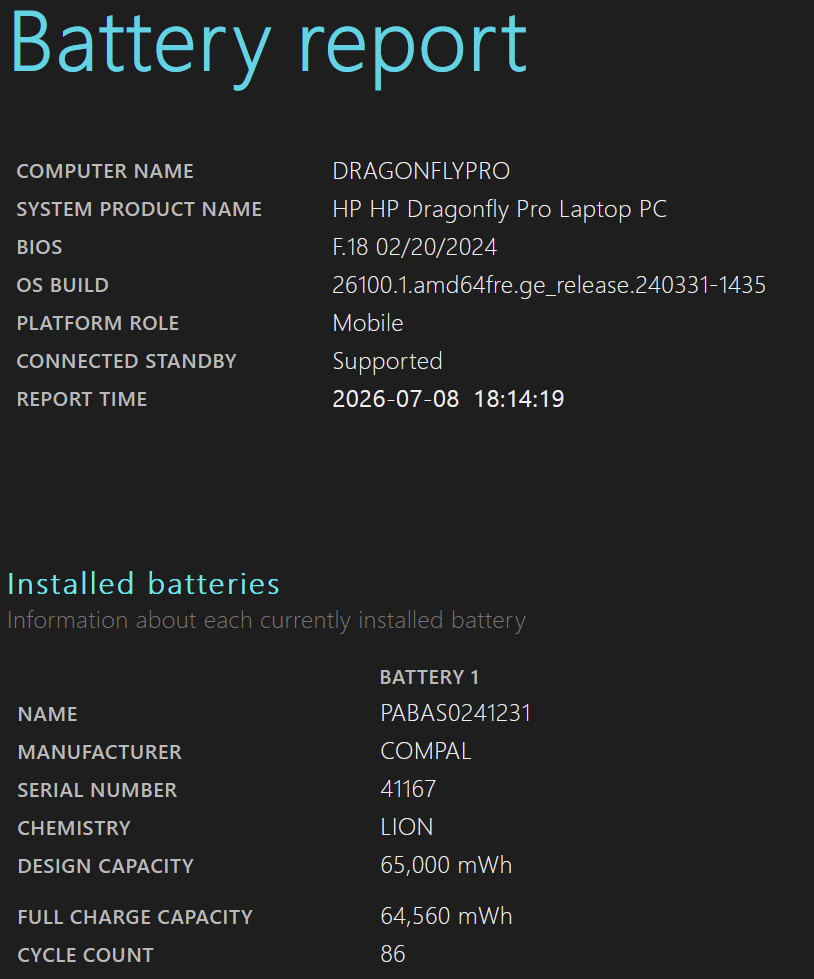Click the manufacturer COMPAL value
Screen dimensions: 814x979
coord(426,752)
